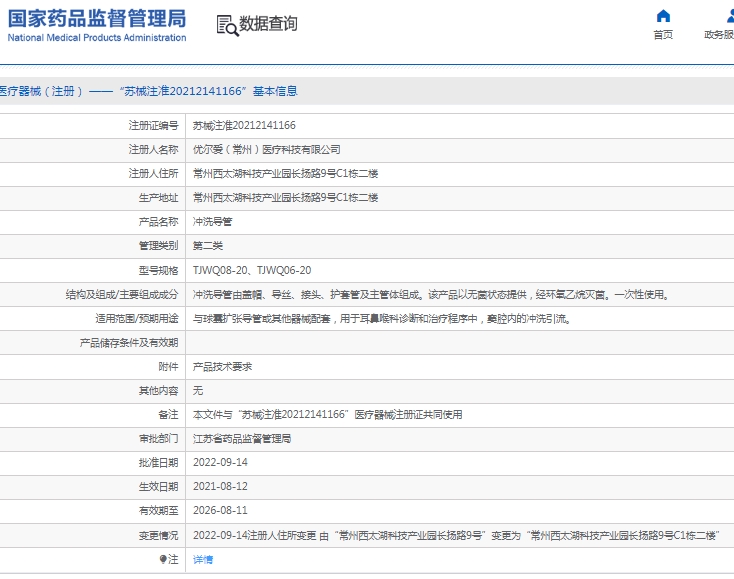Select the 注册人住所 address value

pos(285,174)
